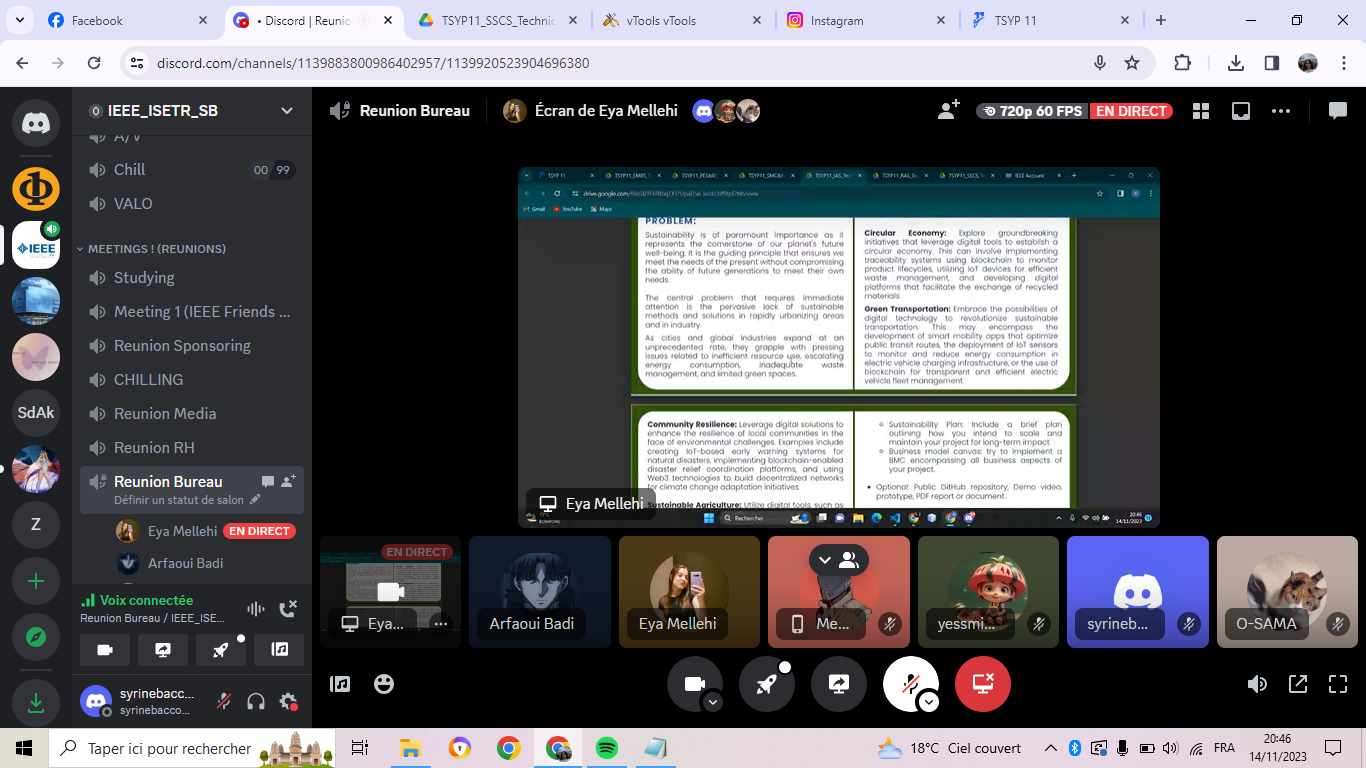Disconnect from voice with phone icon

[288, 609]
